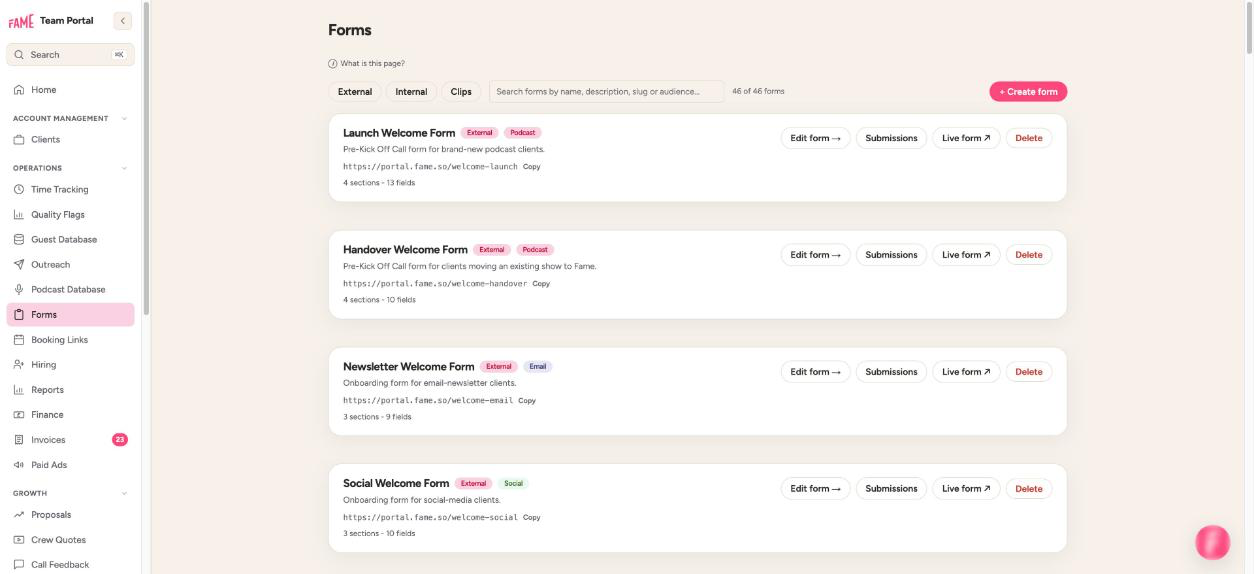The height and width of the screenshot is (574, 1254).
Task: Click the Invoices 23 notification badge
Action: point(120,440)
